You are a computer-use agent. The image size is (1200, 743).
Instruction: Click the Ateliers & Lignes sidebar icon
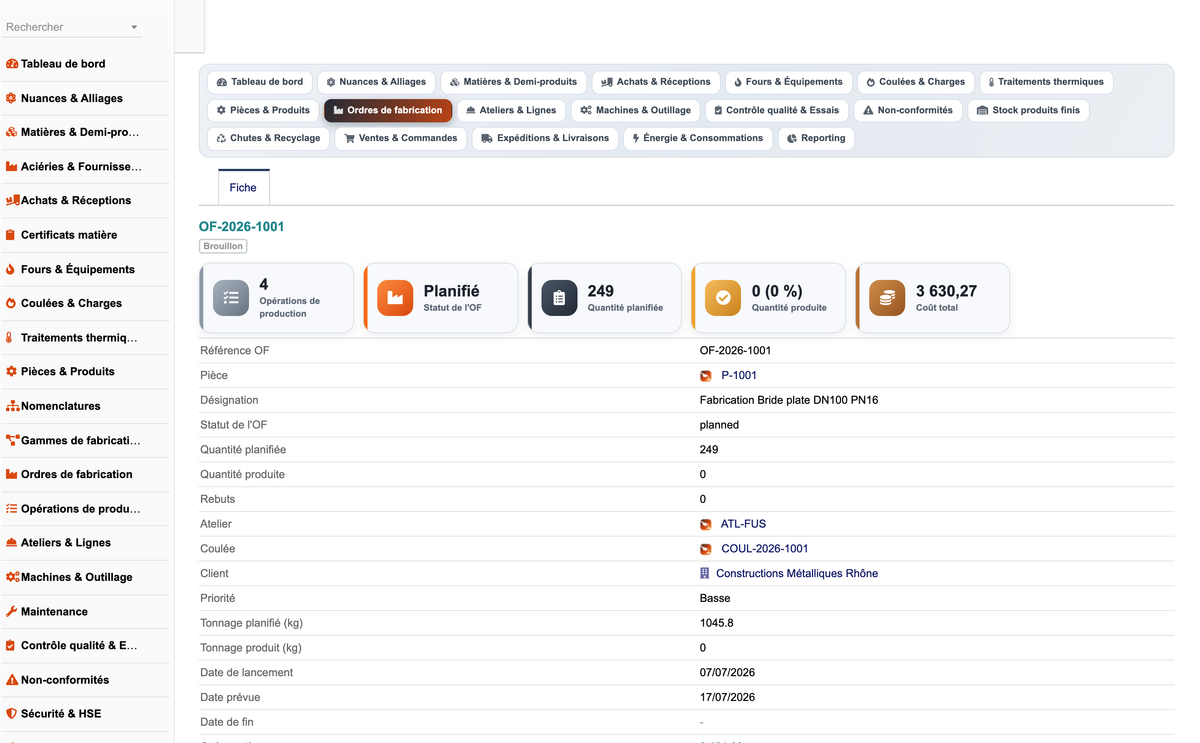click(x=12, y=542)
